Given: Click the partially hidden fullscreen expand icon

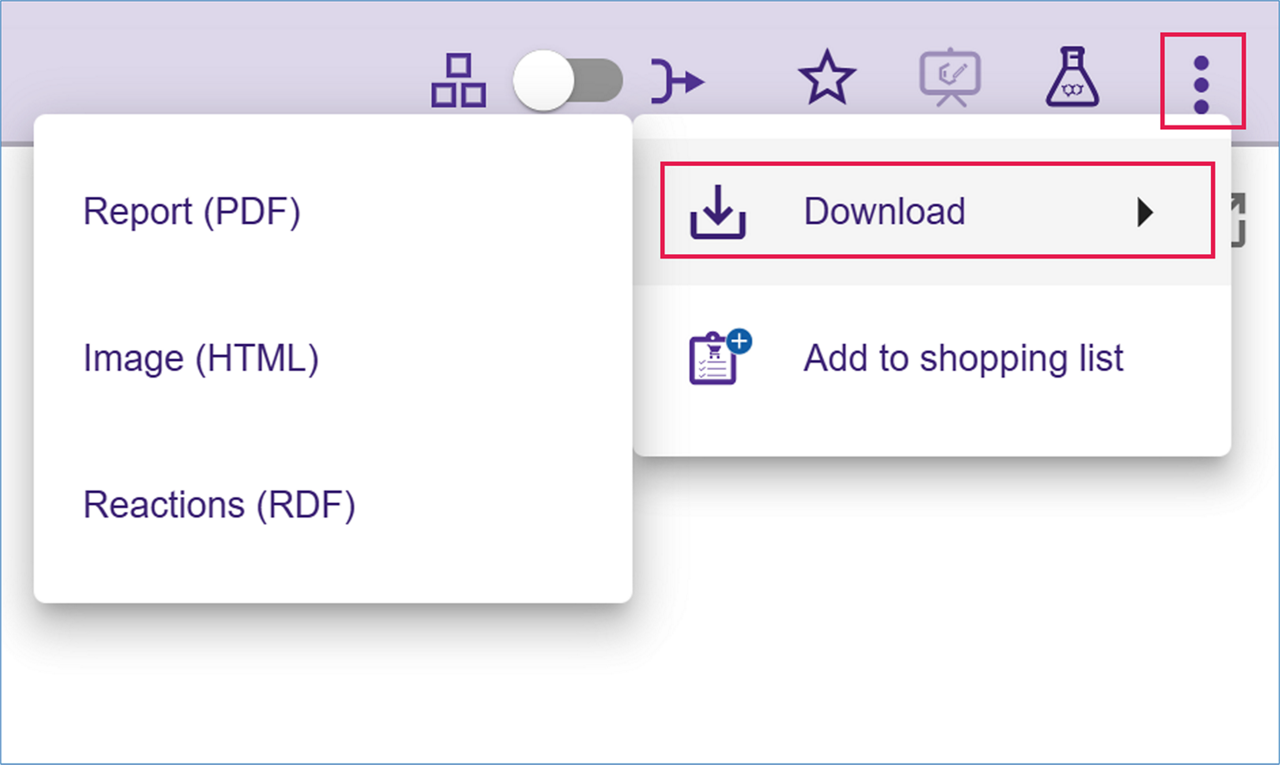Looking at the screenshot, I should pos(1237,220).
